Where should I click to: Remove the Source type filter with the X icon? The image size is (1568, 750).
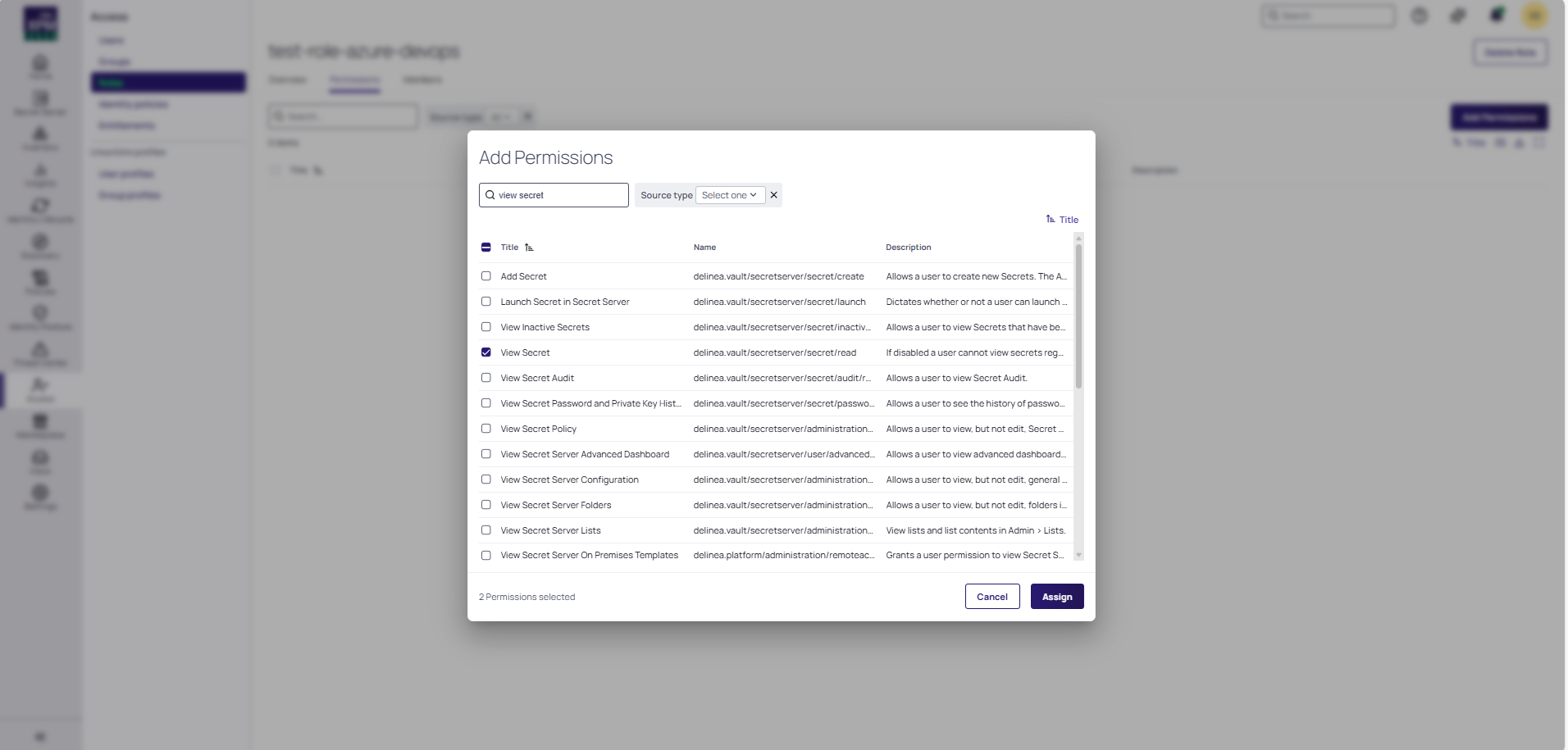773,195
